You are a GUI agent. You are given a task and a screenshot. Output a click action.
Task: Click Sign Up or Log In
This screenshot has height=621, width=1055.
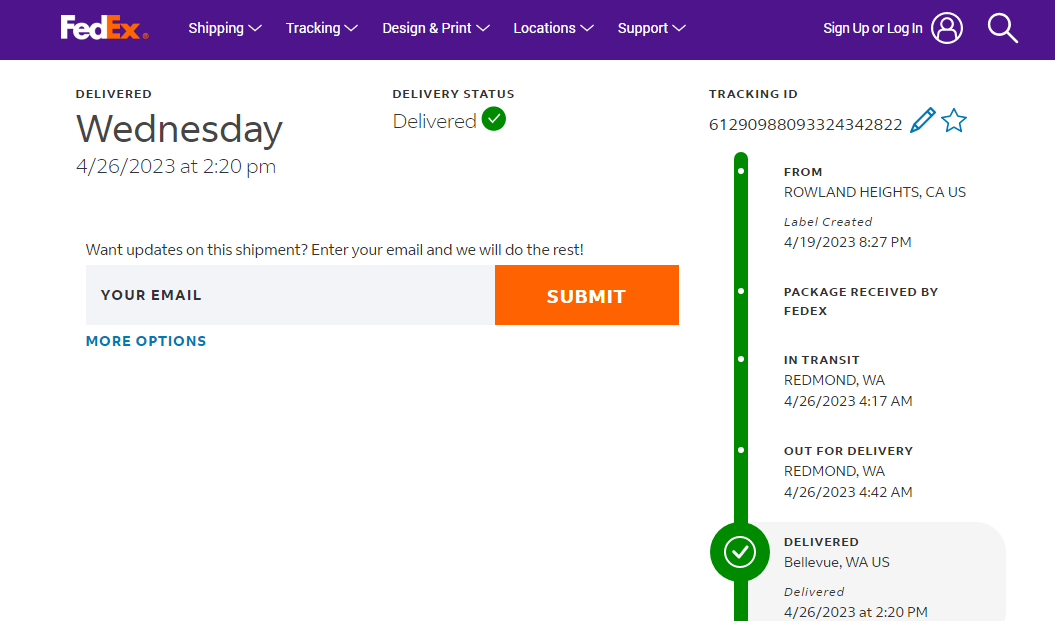tap(872, 28)
